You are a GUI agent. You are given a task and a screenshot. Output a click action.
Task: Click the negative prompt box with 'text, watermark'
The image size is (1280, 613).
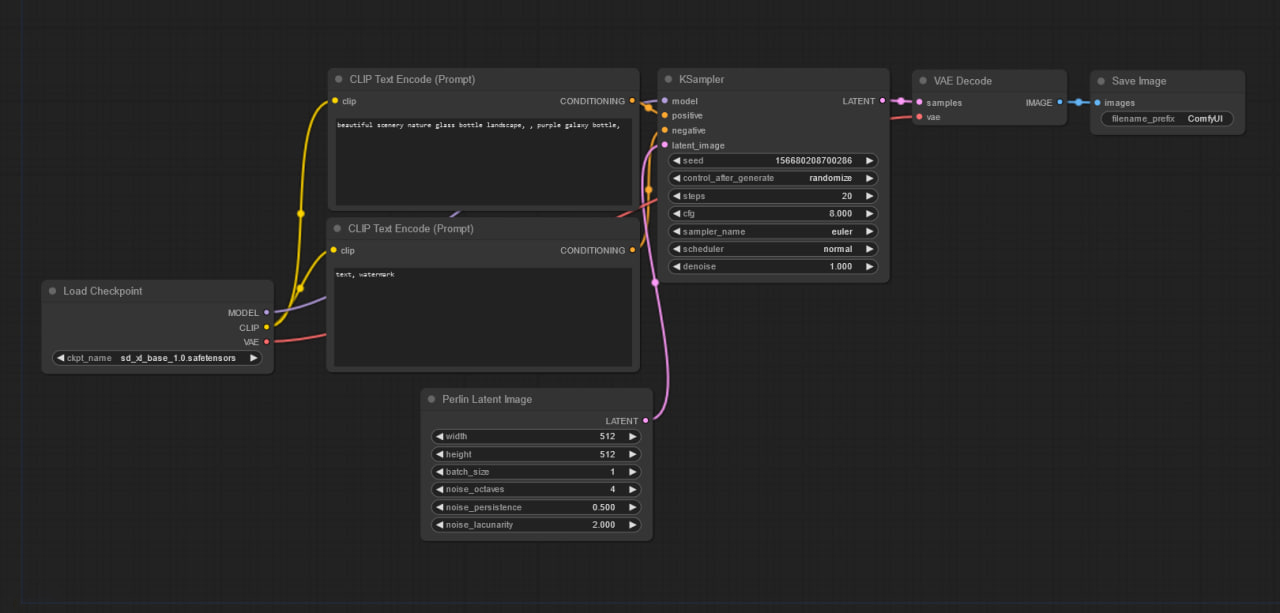click(483, 316)
